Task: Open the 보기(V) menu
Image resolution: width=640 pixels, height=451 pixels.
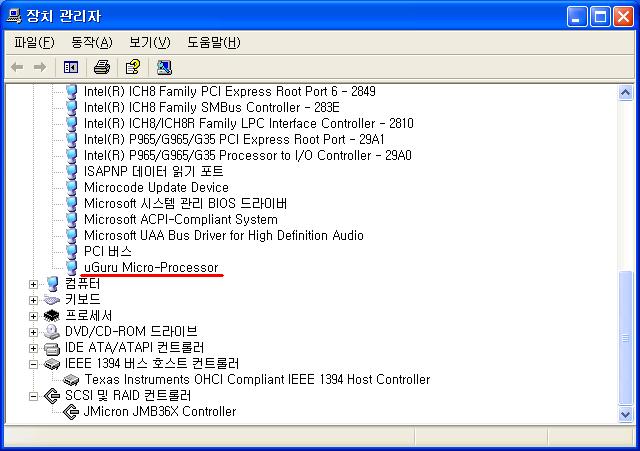Action: 149,42
